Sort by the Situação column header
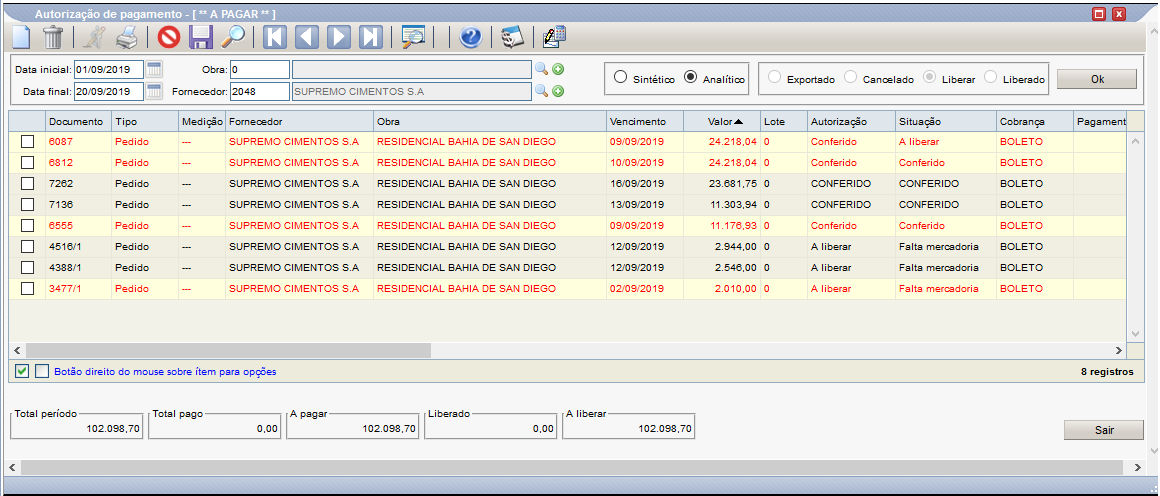1160x496 pixels. click(945, 121)
